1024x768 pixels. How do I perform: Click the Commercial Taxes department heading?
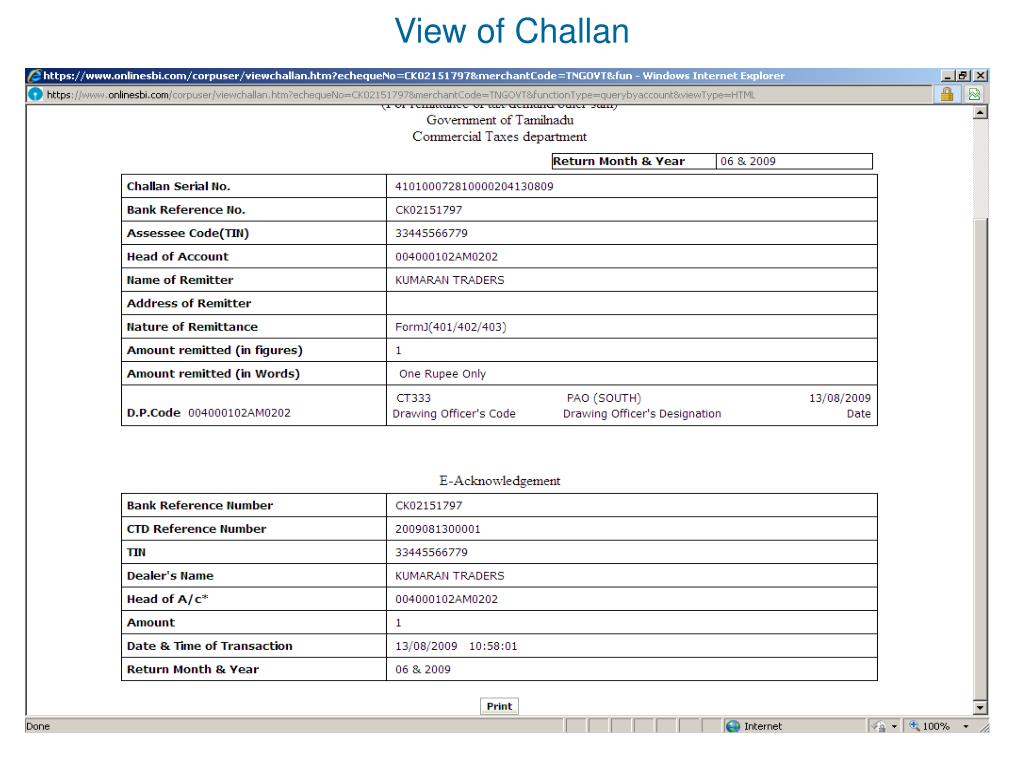pyautogui.click(x=500, y=136)
